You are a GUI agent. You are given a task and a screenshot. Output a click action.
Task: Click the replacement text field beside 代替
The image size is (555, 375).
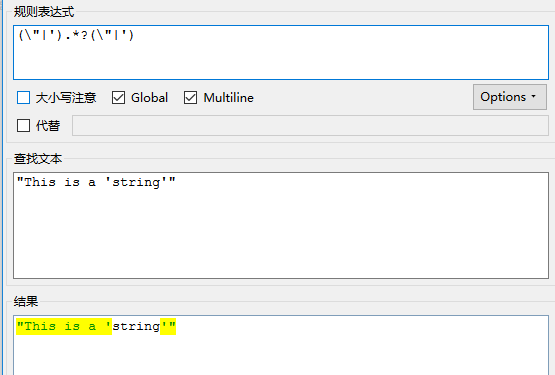pos(310,125)
